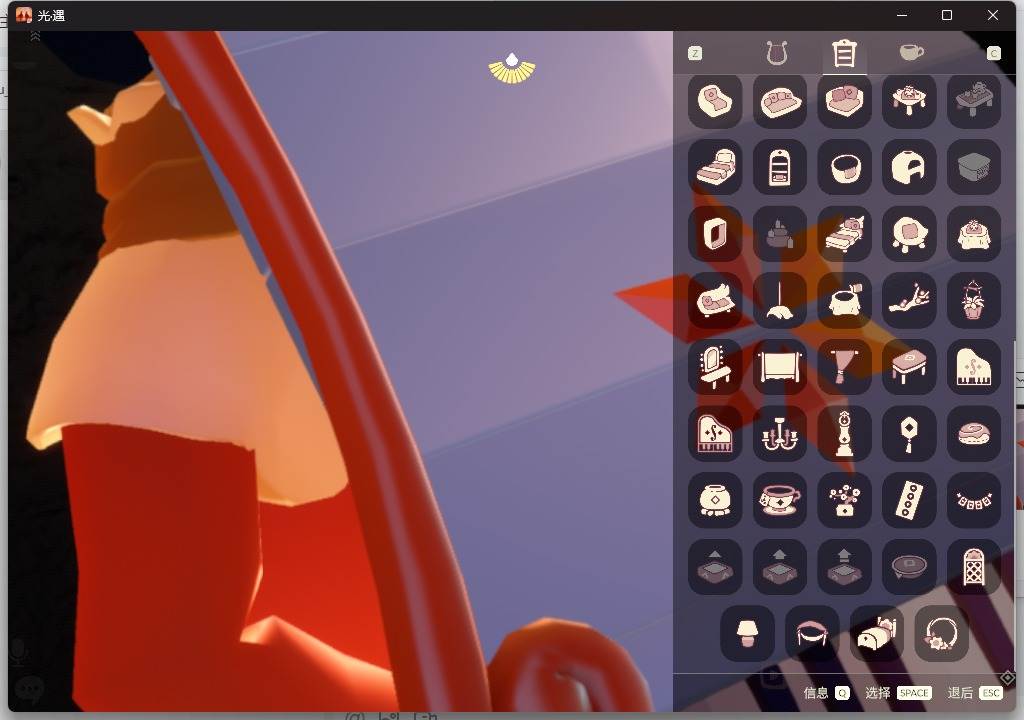1024x720 pixels.
Task: Pick the lattice arched door icon
Action: [x=974, y=567]
